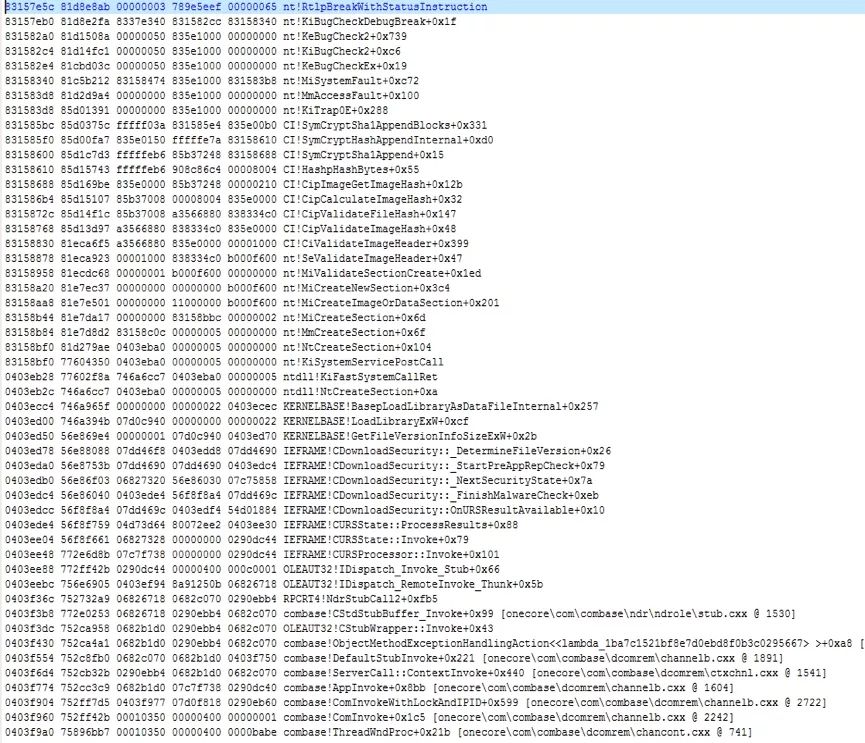This screenshot has width=865, height=743.
Task: Click combase!ObjectMethodExceptionHandlingAction lambda line
Action: click(434, 644)
